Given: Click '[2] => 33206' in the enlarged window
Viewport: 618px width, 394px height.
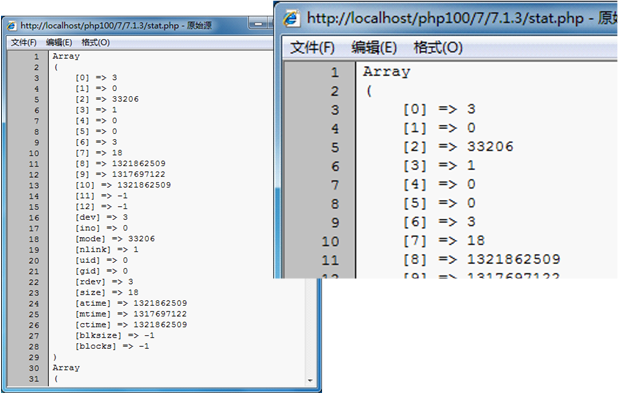Looking at the screenshot, I should [458, 147].
